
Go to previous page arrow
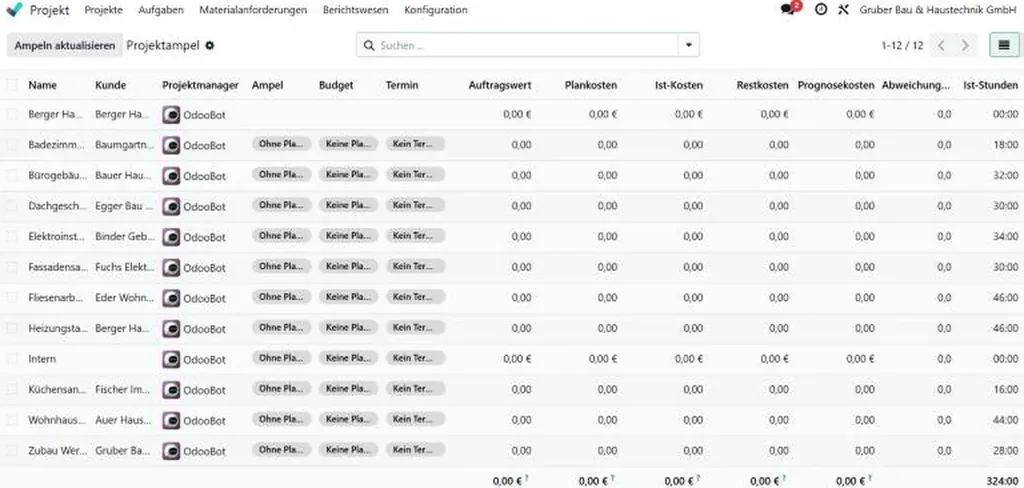pos(941,46)
